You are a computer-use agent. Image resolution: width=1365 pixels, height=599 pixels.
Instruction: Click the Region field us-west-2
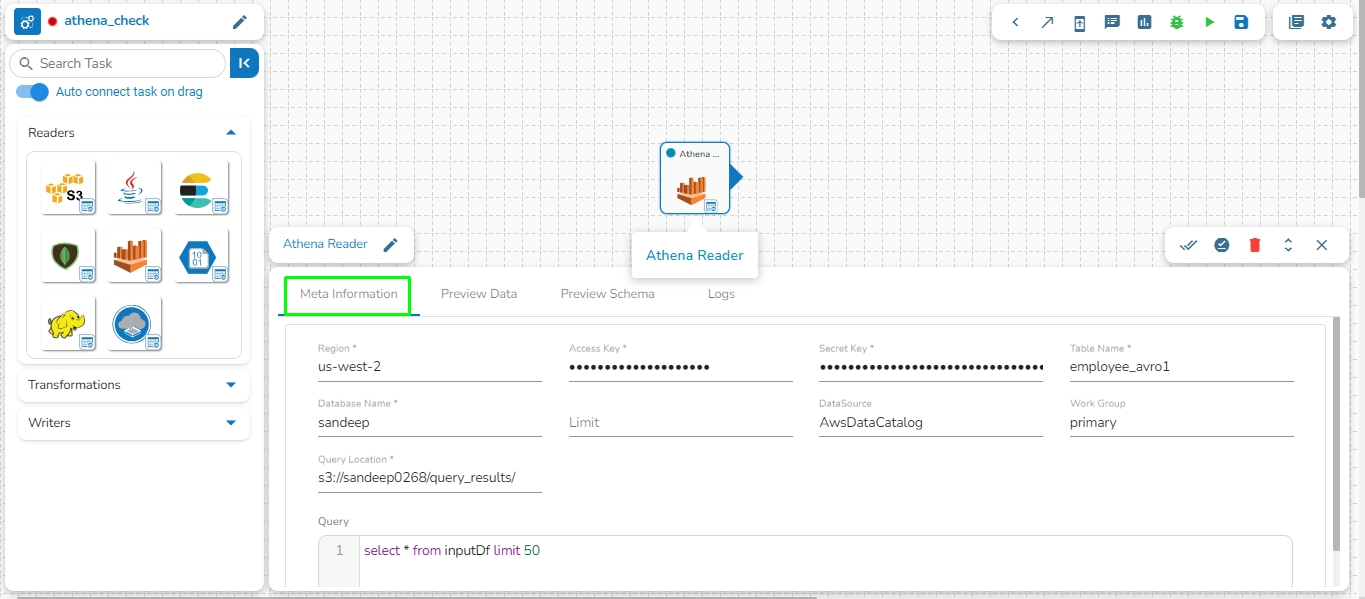[x=430, y=367]
